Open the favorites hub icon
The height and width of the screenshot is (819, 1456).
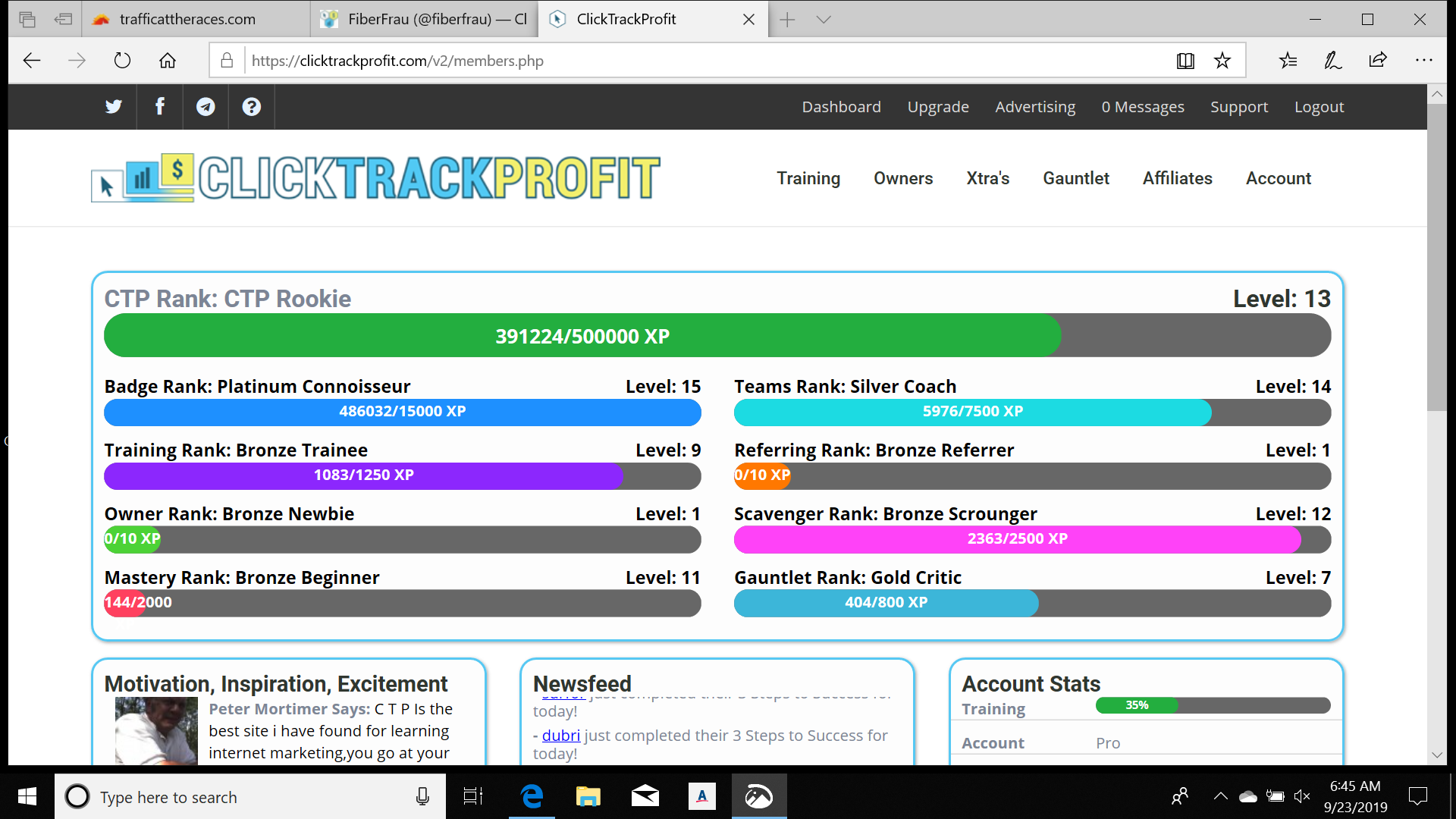(1288, 61)
